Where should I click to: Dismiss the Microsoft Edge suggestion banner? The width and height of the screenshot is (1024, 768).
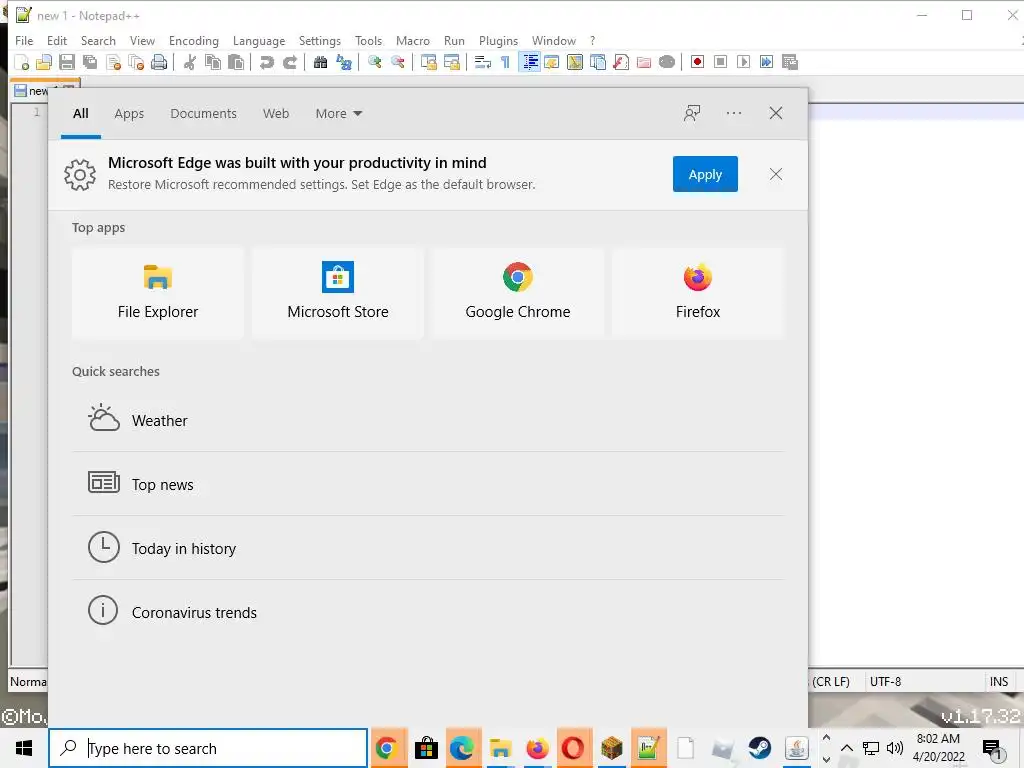(775, 174)
